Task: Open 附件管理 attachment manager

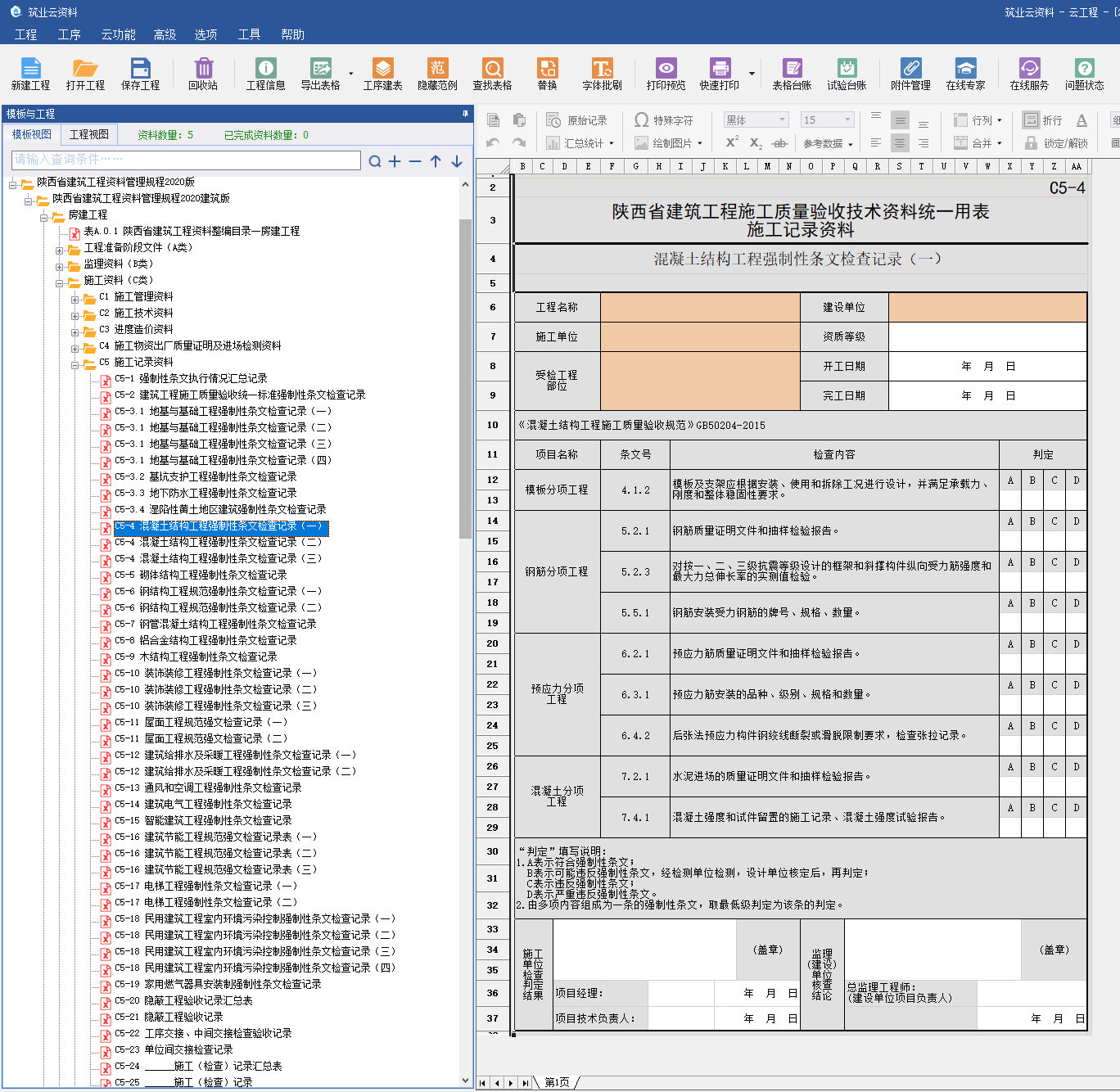Action: [910, 74]
